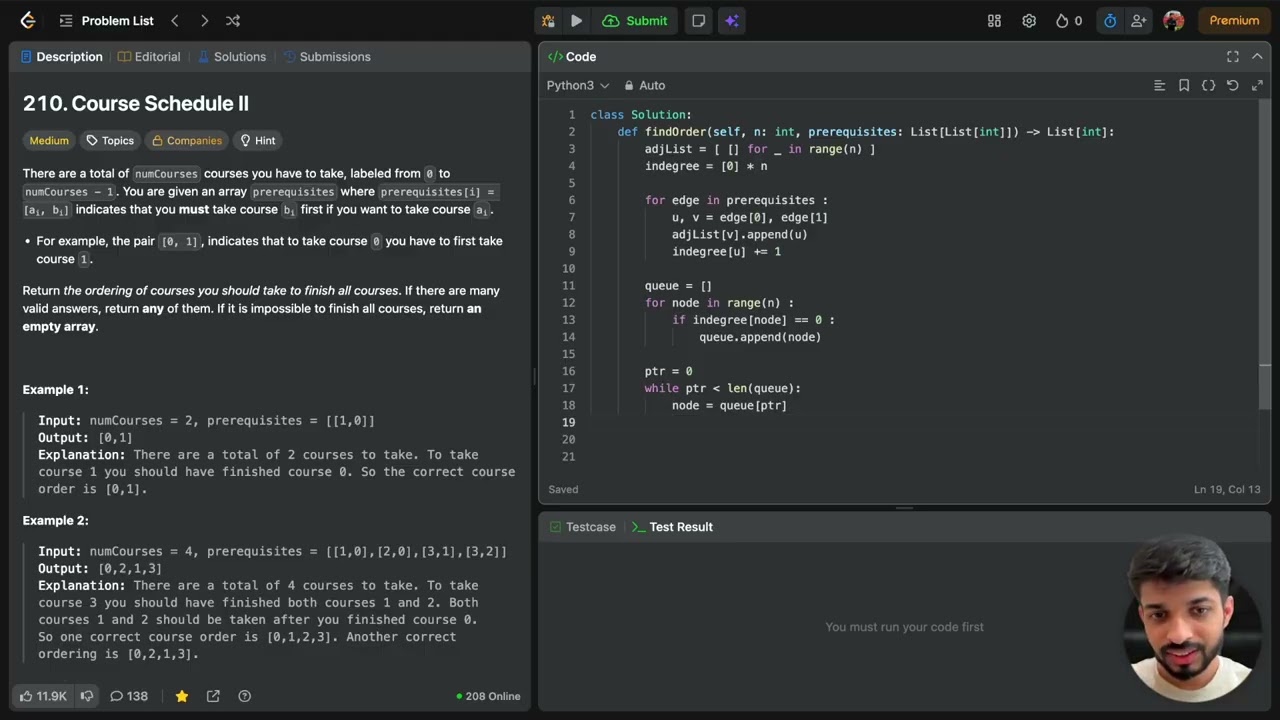Click the format code lines icon

pos(1160,86)
